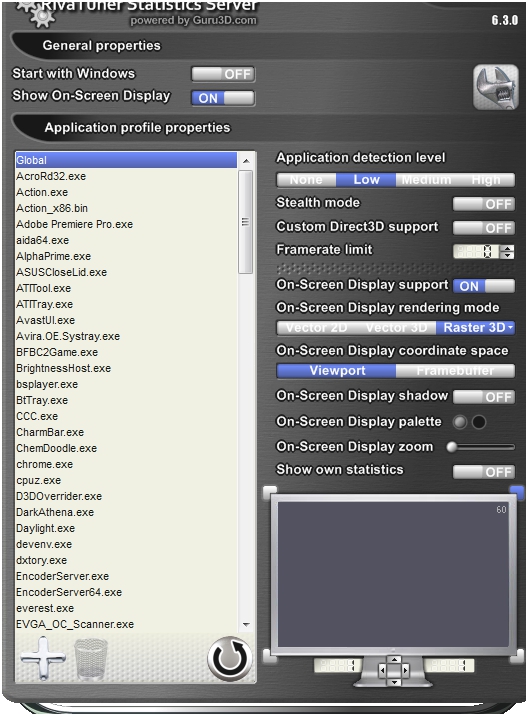Reset profile with the circular arrow icon
The height and width of the screenshot is (716, 528).
click(x=230, y=658)
